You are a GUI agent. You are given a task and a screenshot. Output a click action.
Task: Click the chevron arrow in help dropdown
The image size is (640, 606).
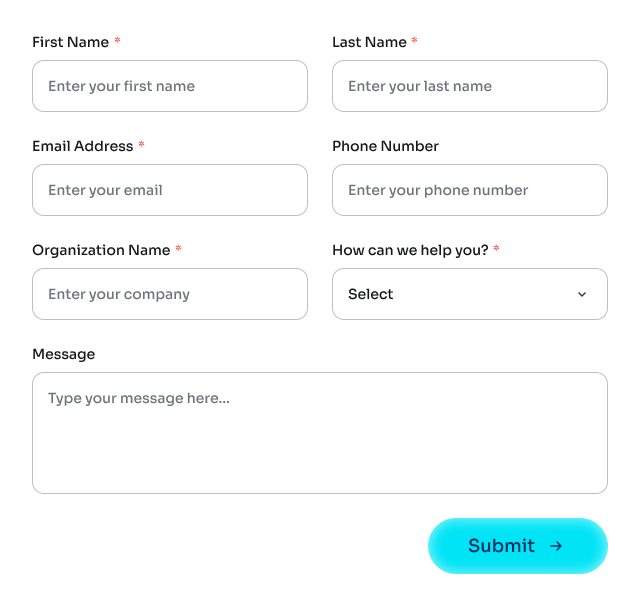582,294
